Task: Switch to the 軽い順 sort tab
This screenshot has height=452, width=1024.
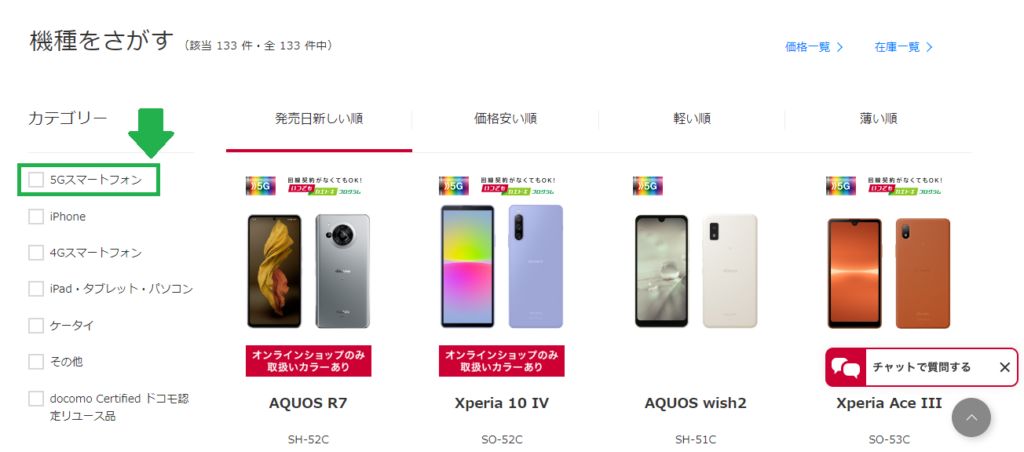Action: point(692,119)
